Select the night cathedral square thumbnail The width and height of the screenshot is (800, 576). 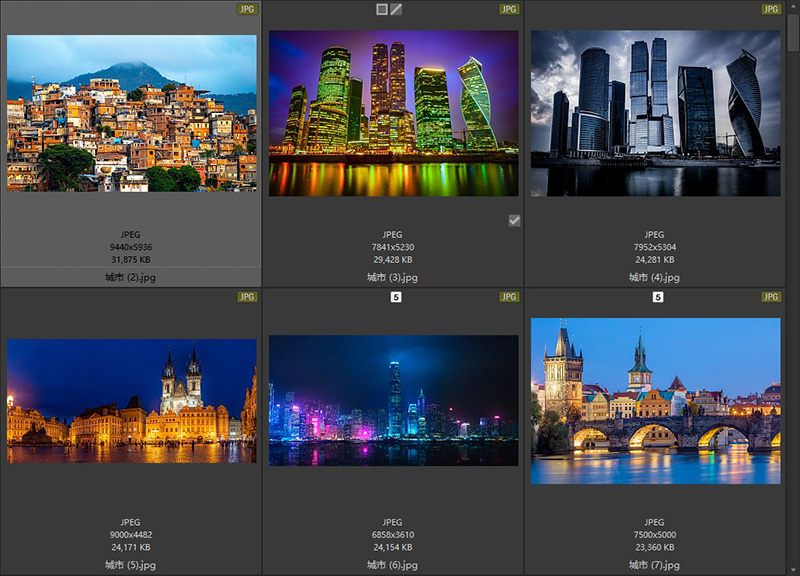[x=131, y=401]
